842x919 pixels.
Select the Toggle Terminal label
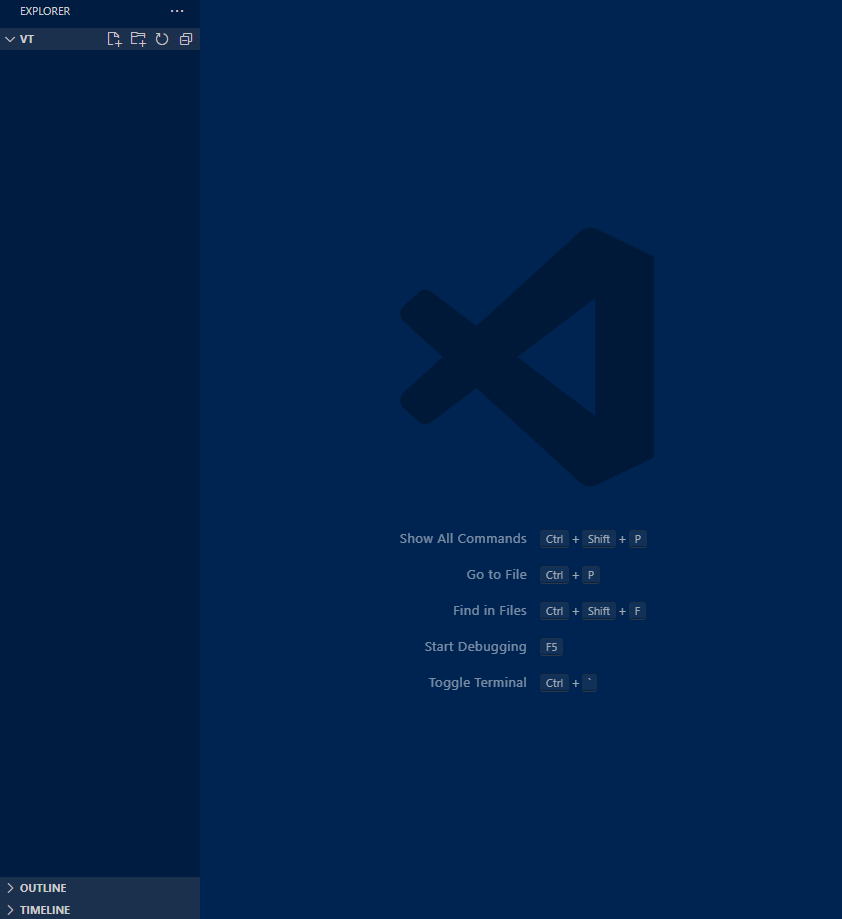click(x=478, y=683)
